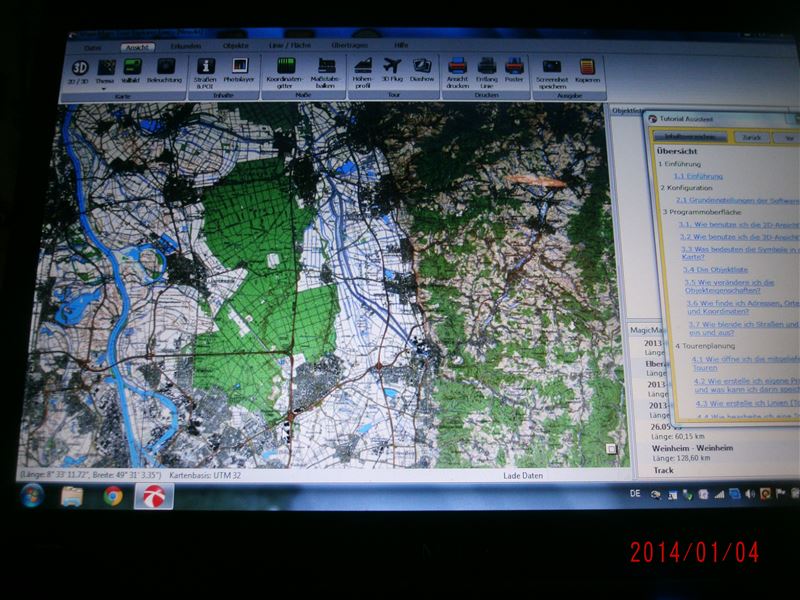The width and height of the screenshot is (800, 600).
Task: Open Google Chrome from the taskbar
Action: tap(112, 495)
